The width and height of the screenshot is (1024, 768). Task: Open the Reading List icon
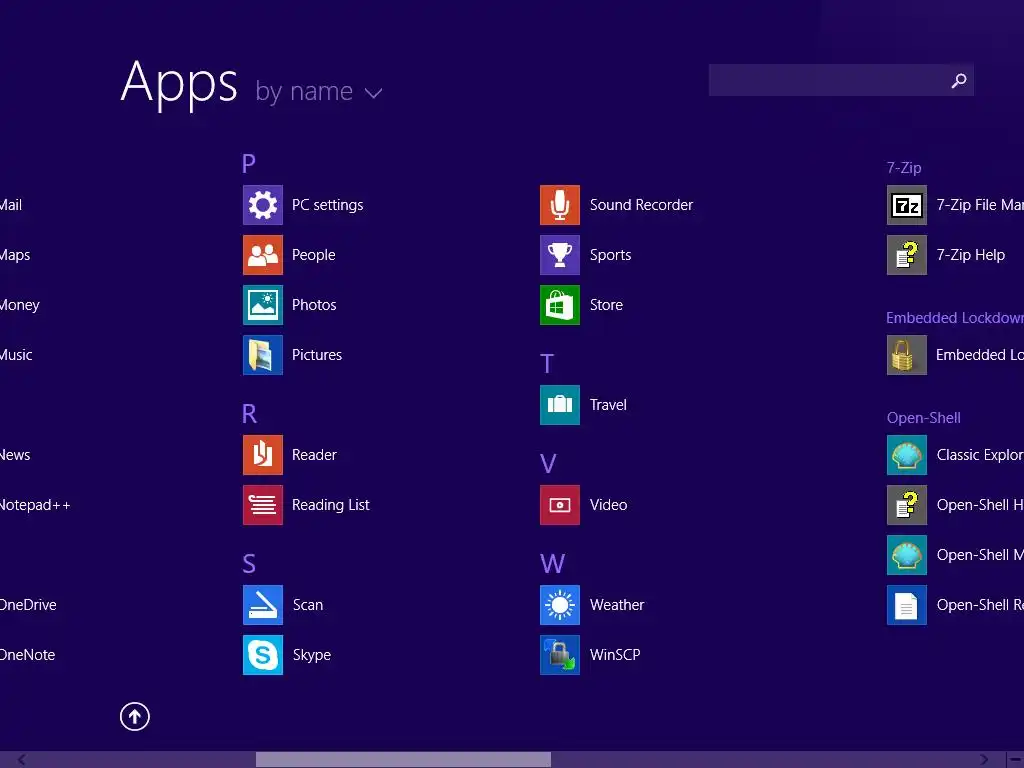pos(263,505)
